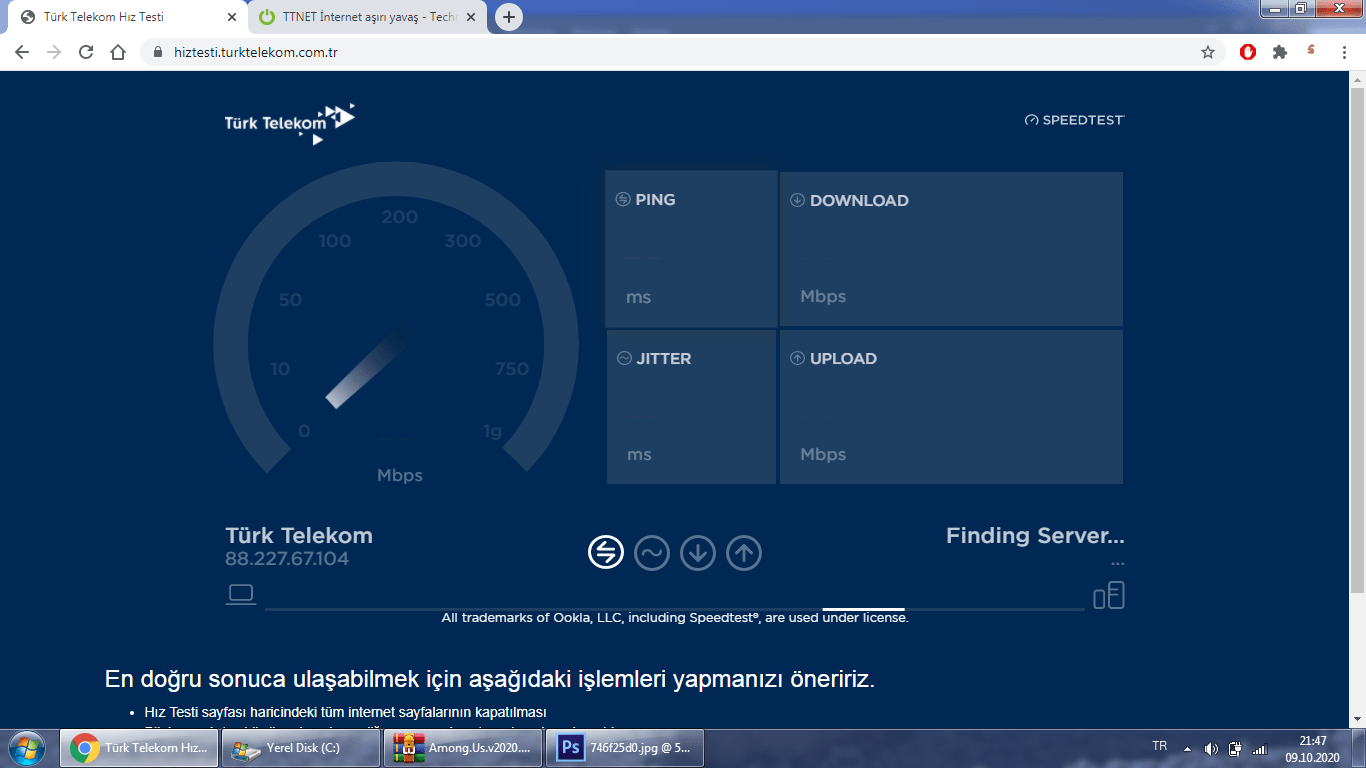
Task: Switch to the Türk Telekom Hız Testi tab
Action: click(x=128, y=17)
